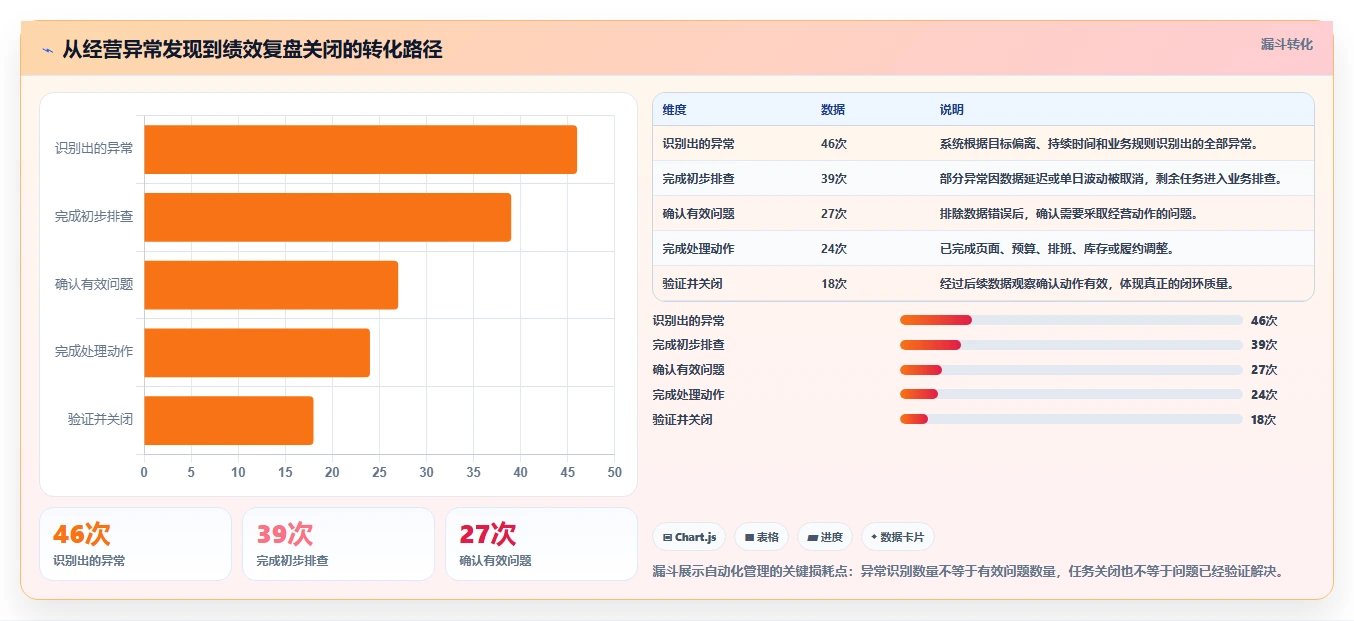Click the 确认有效问题 progress bar showing 27次

1071,370
